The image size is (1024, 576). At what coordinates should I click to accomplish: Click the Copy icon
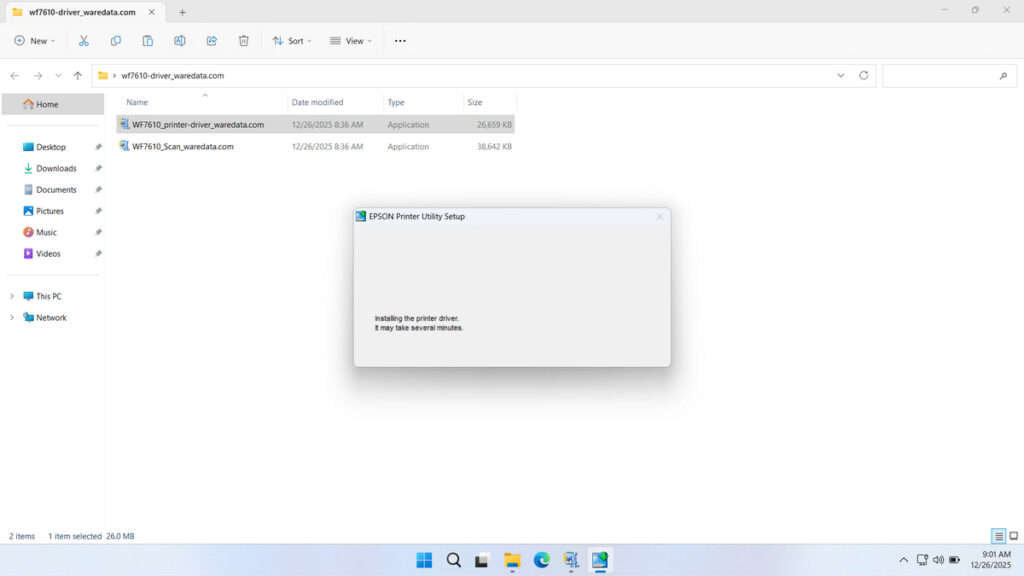coord(116,41)
